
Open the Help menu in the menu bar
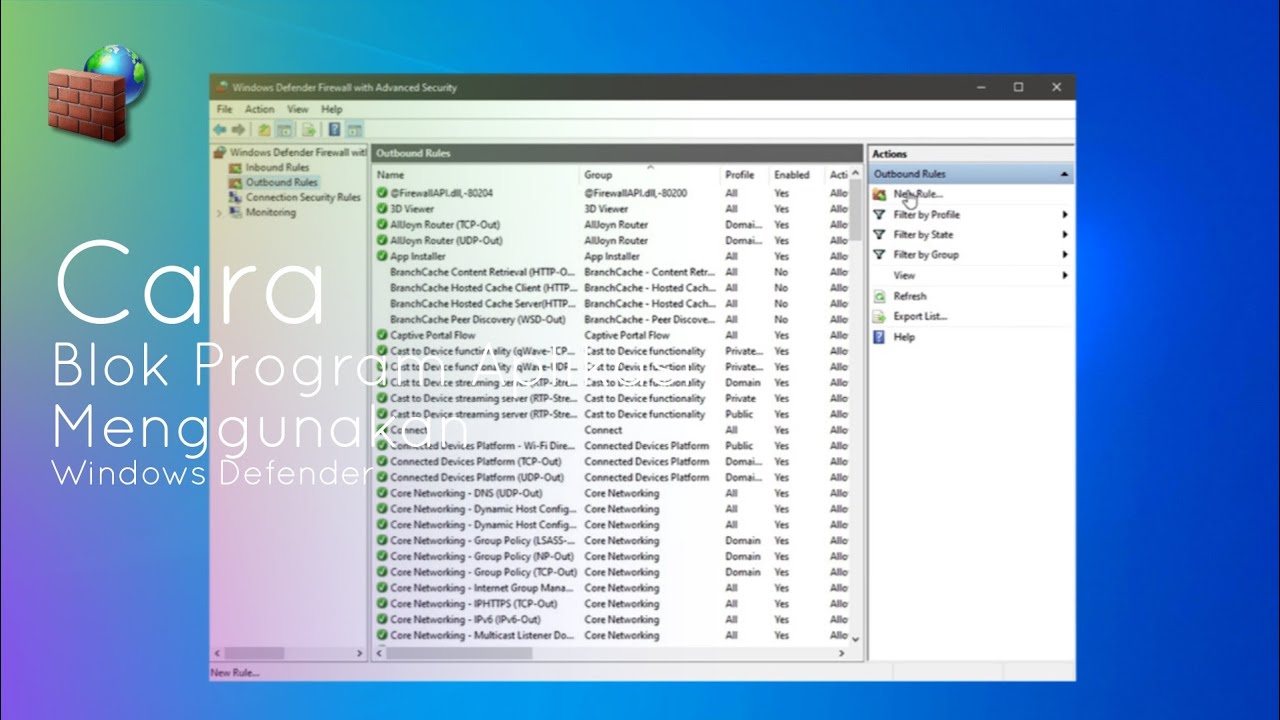tap(331, 109)
